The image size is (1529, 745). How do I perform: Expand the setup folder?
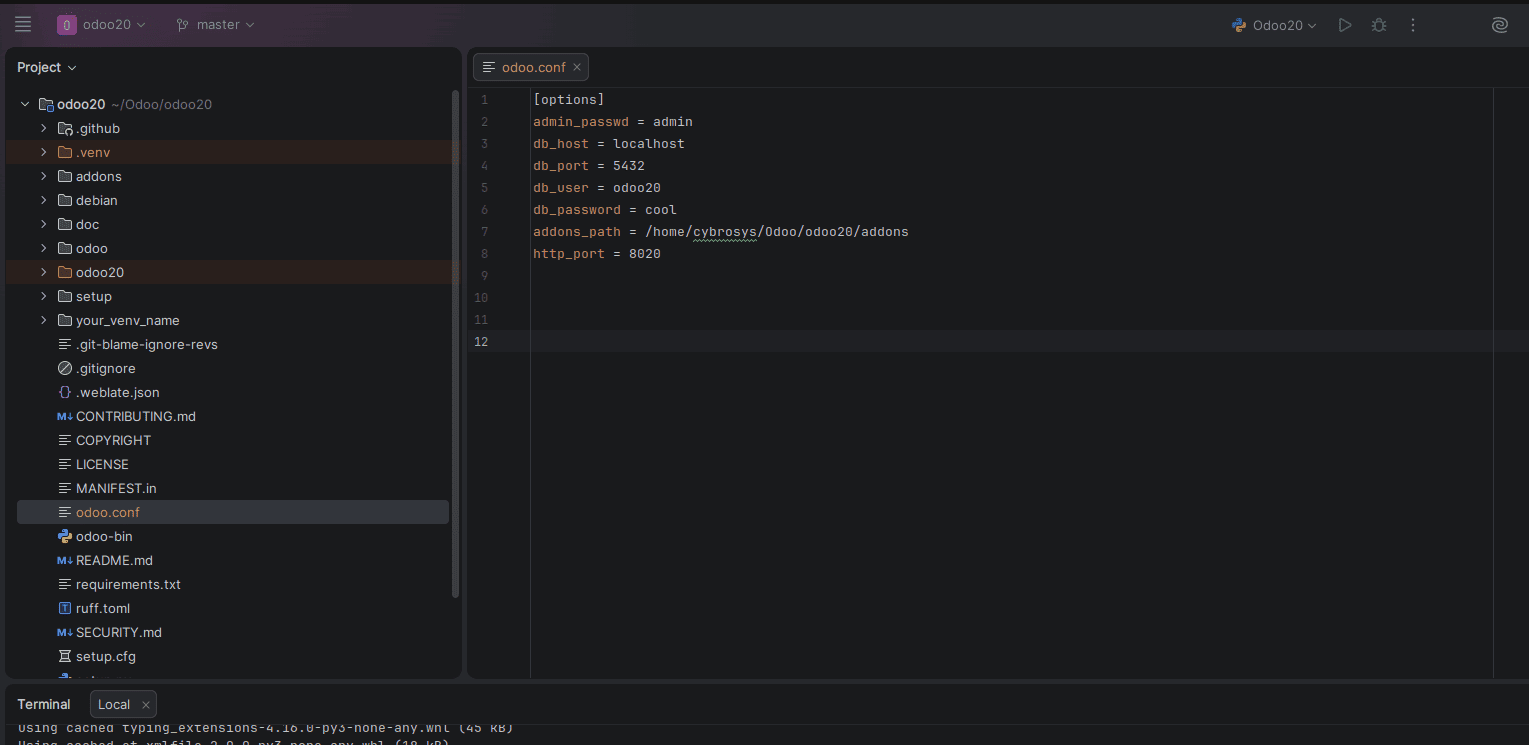[44, 296]
